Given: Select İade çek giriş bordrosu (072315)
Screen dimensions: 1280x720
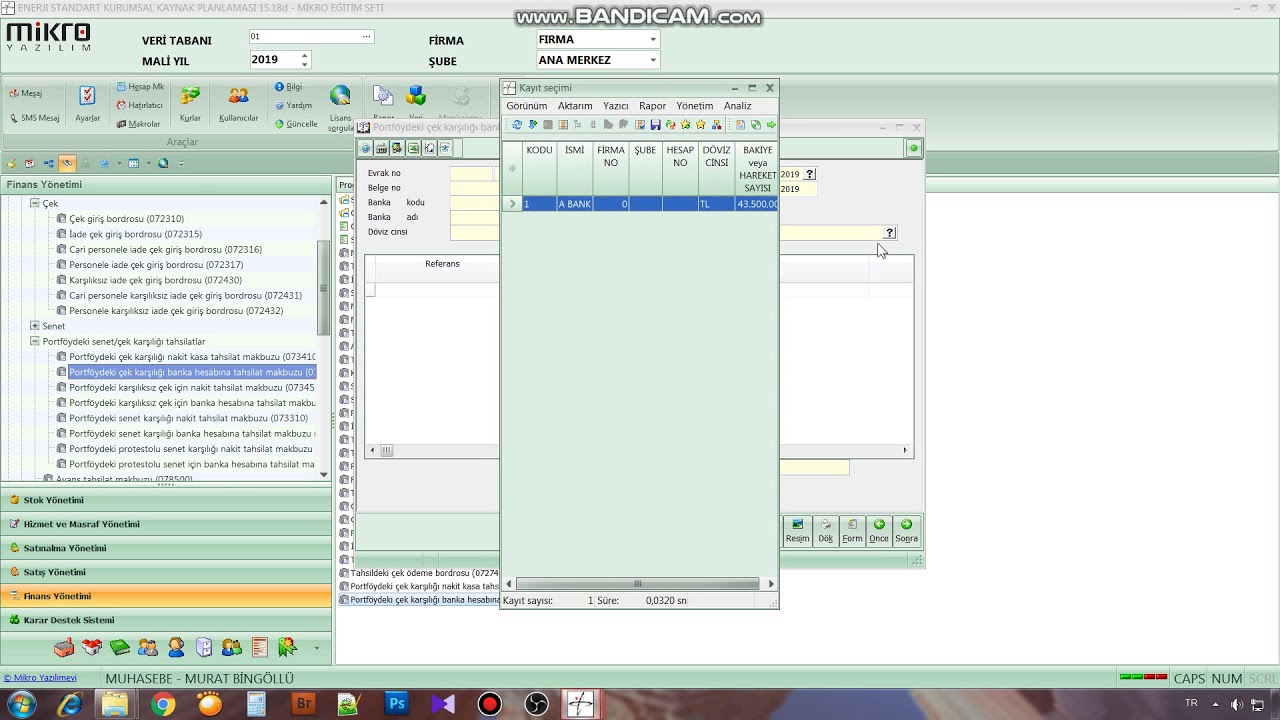Looking at the screenshot, I should coord(135,234).
